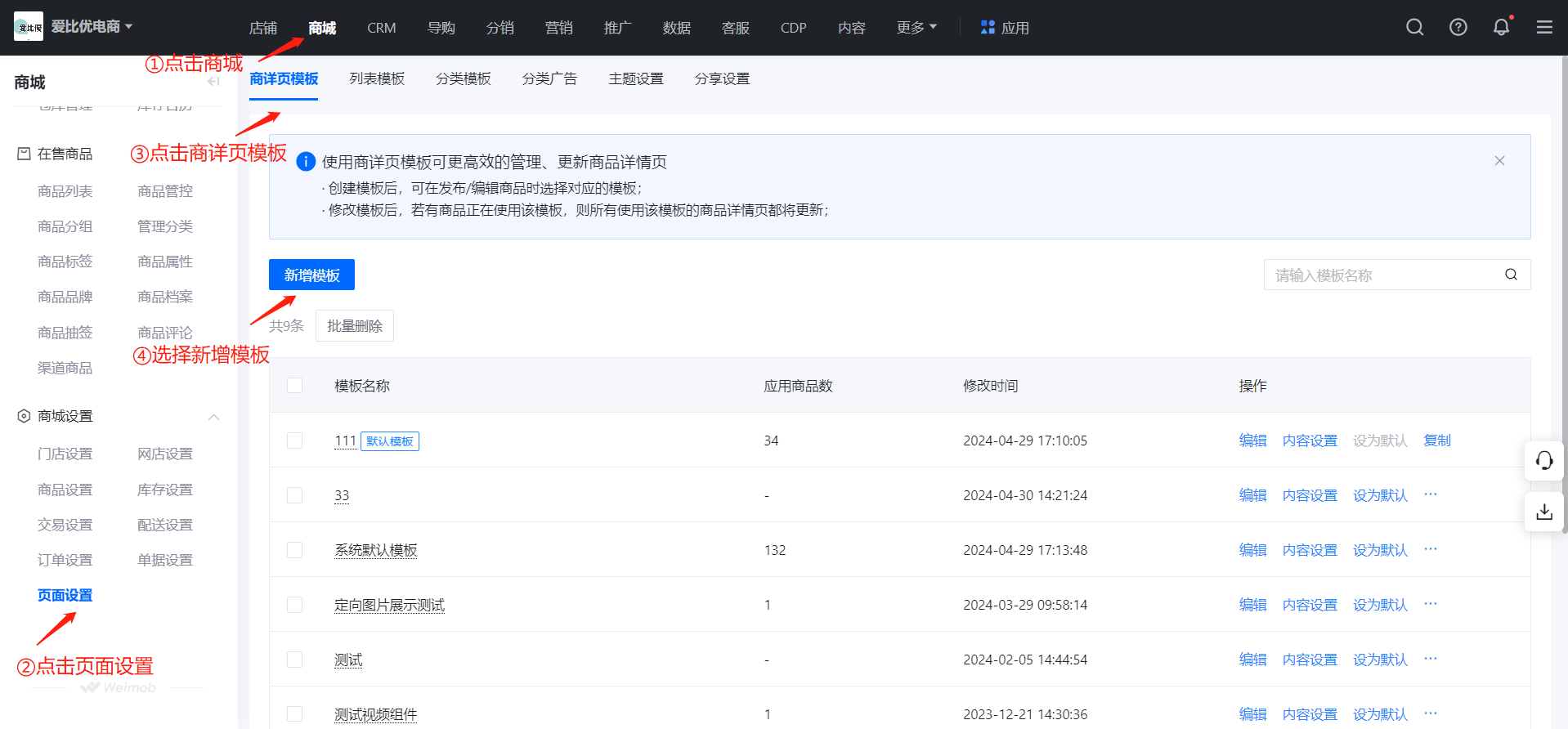Click the 批量删除 button
The image size is (1568, 729).
355,325
